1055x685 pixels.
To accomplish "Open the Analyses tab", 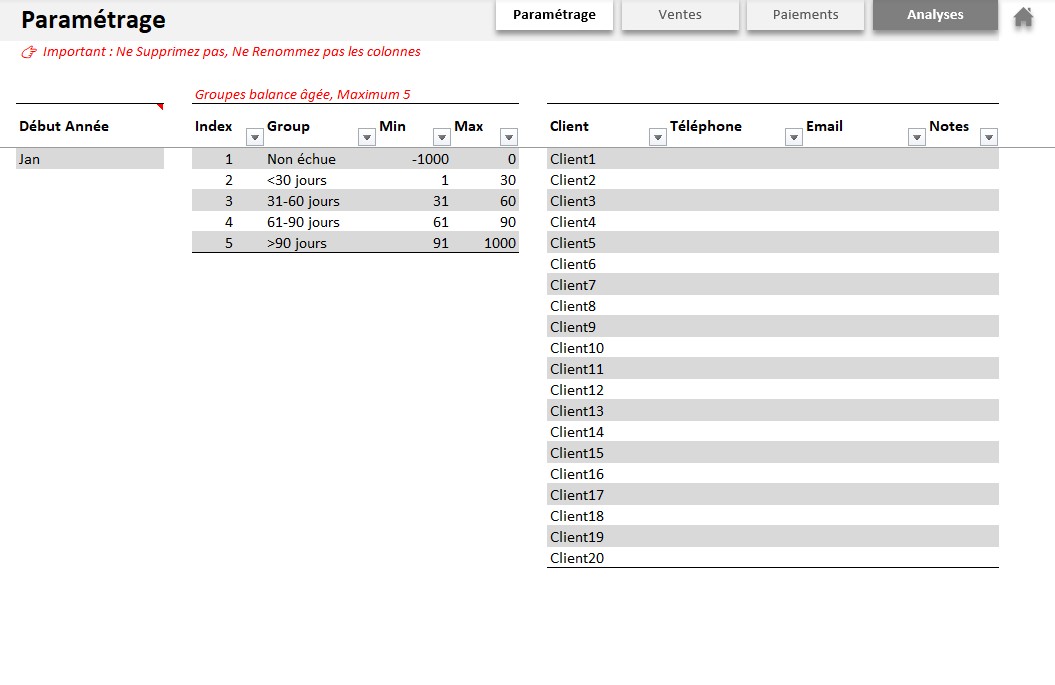I will point(935,15).
